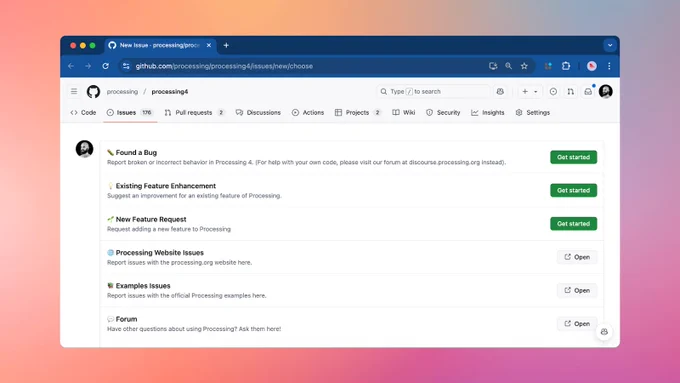
Task: Click the 'New Feature Request' title
Action: [x=151, y=219]
